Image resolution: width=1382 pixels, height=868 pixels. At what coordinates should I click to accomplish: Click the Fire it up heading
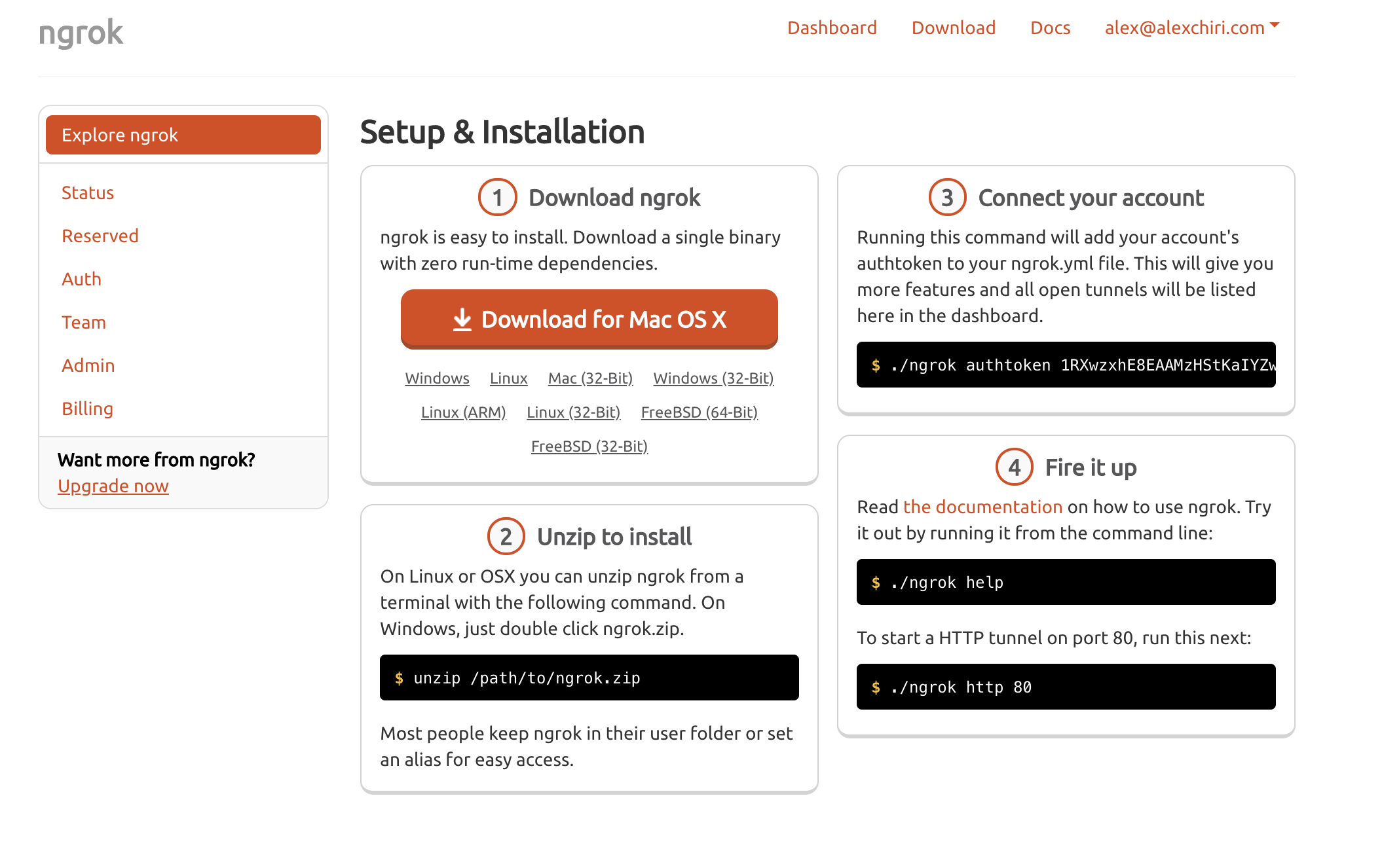tap(1091, 467)
